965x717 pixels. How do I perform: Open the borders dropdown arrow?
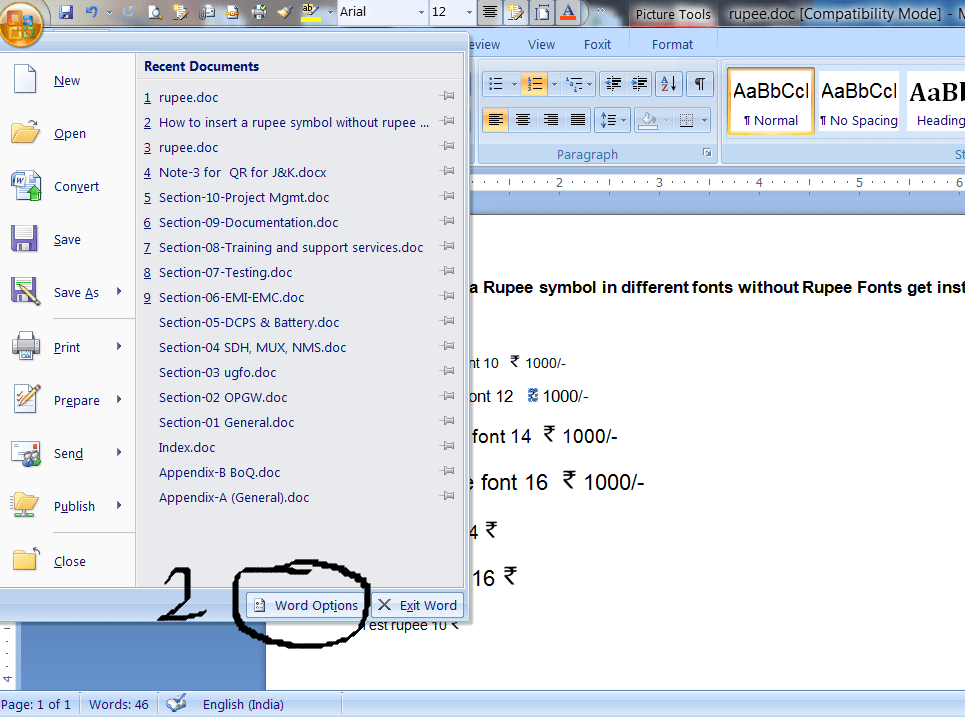point(704,119)
